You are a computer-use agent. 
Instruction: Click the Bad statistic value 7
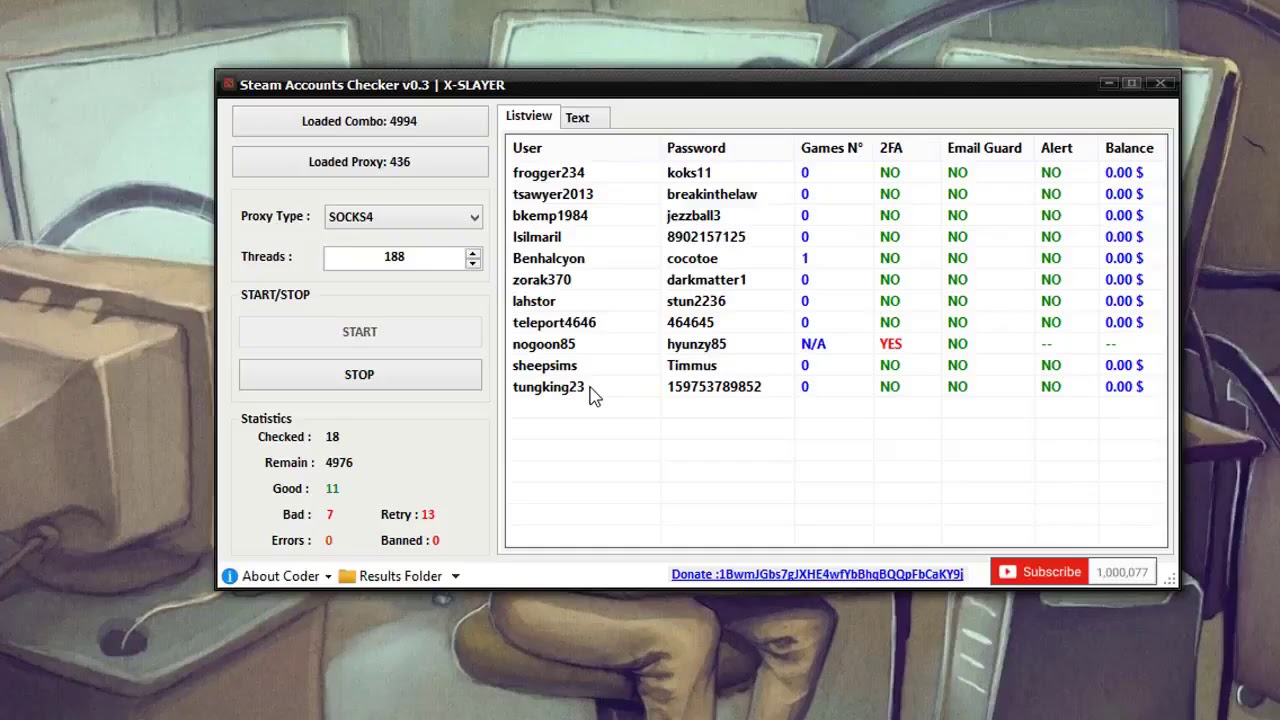pyautogui.click(x=330, y=515)
